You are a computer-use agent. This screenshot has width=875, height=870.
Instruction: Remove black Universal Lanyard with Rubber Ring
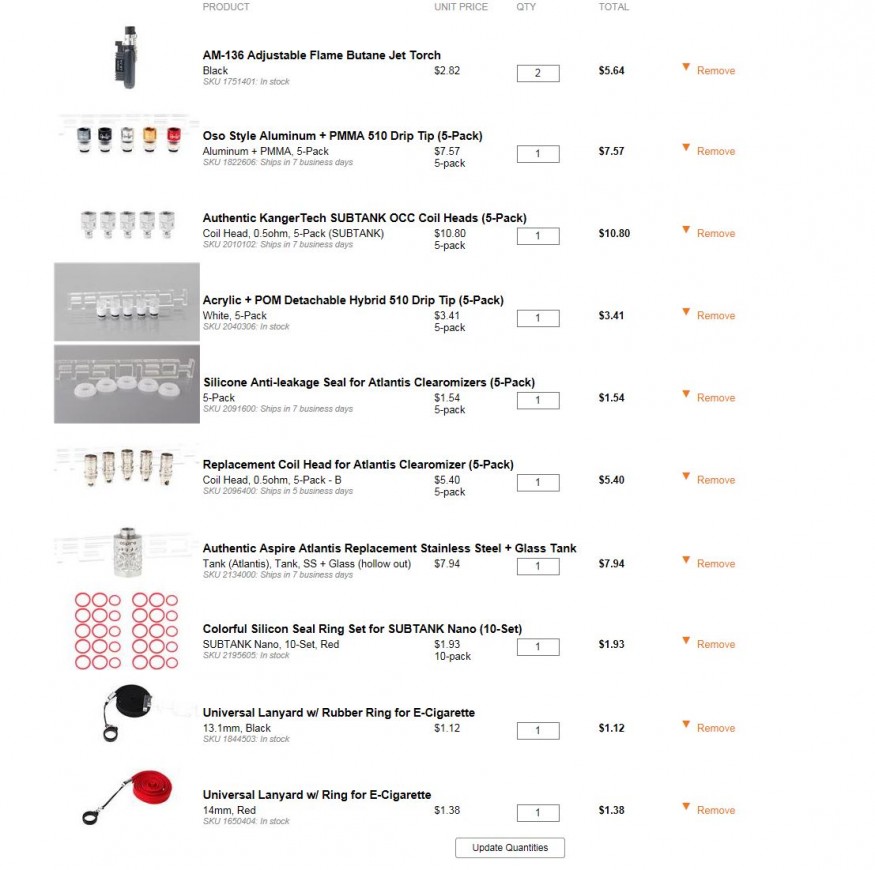[715, 728]
